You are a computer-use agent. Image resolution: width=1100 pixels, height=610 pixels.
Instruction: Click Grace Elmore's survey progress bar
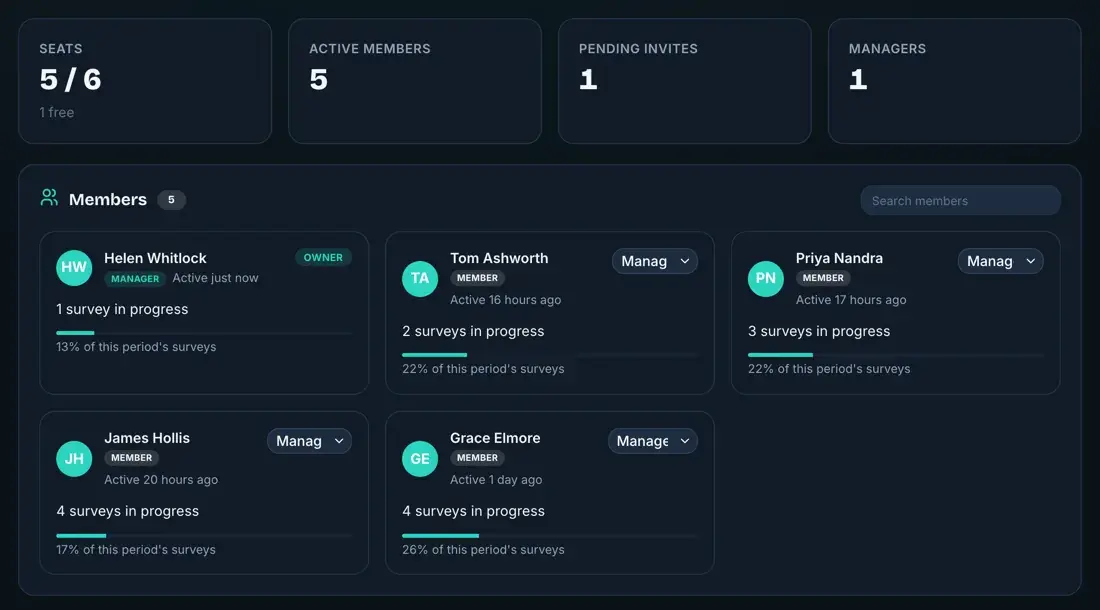550,536
